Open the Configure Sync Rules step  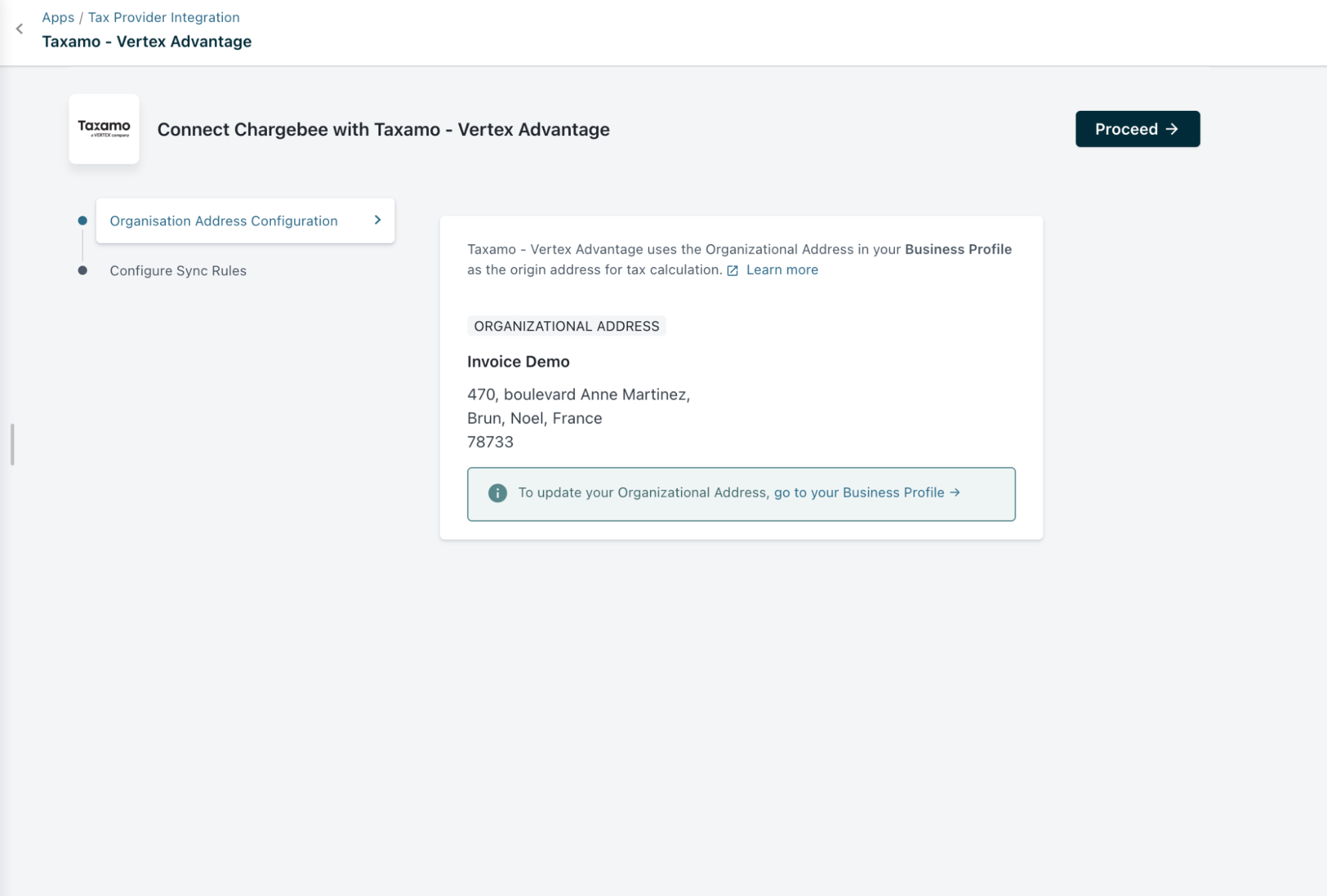click(x=178, y=271)
